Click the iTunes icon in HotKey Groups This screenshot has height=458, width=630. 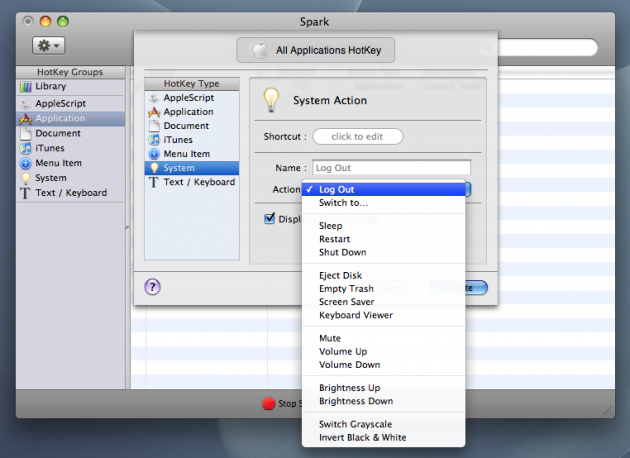click(x=26, y=148)
